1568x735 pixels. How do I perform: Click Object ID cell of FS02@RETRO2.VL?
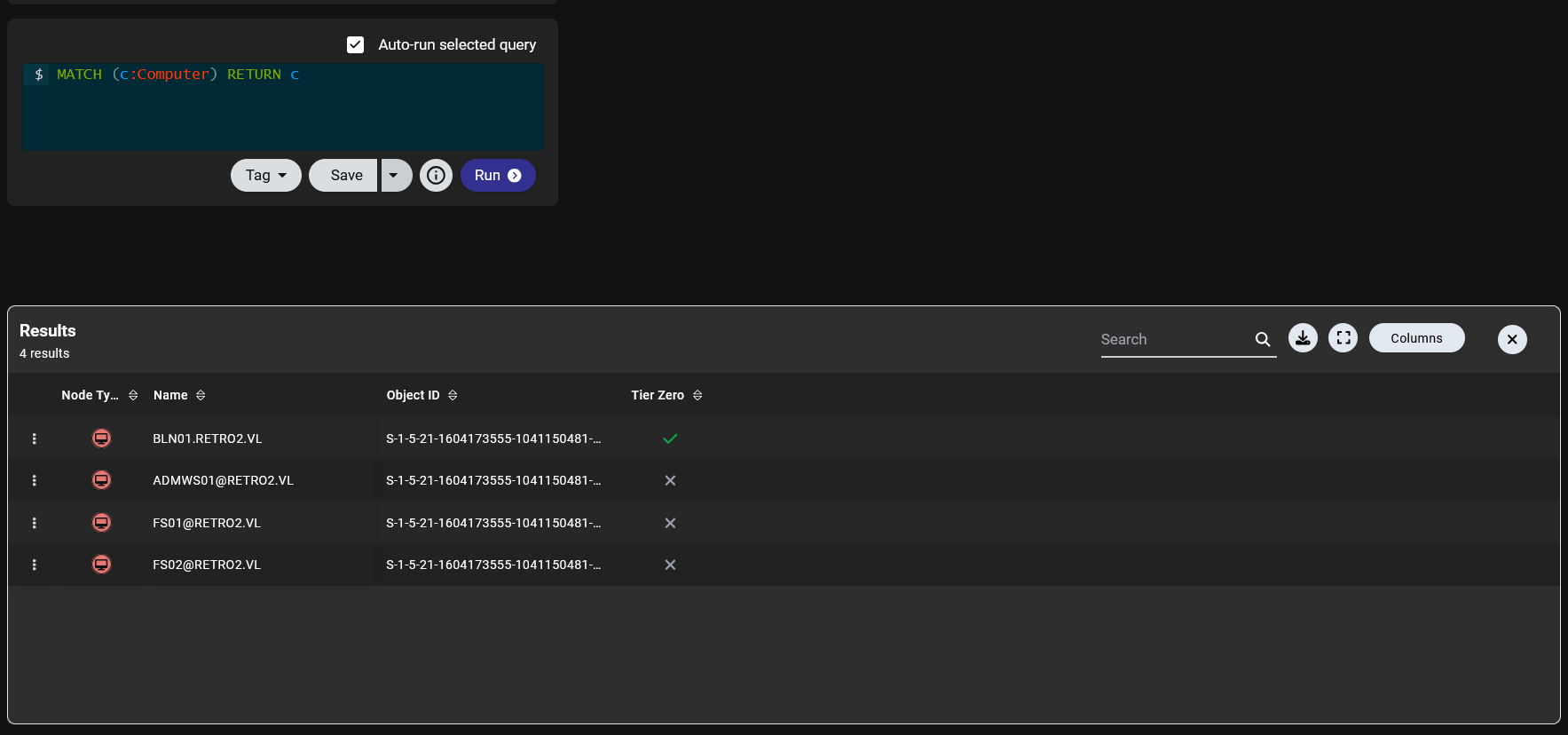[x=493, y=565]
